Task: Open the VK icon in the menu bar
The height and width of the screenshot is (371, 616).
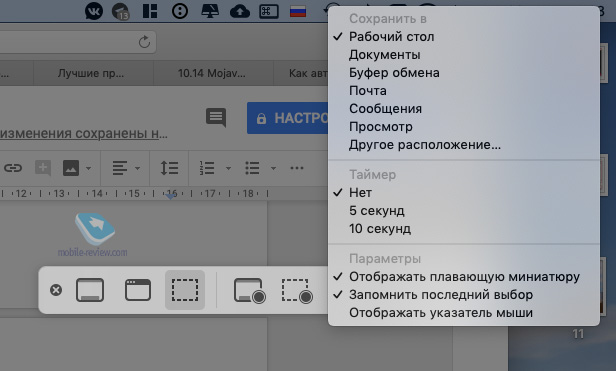Action: point(94,11)
